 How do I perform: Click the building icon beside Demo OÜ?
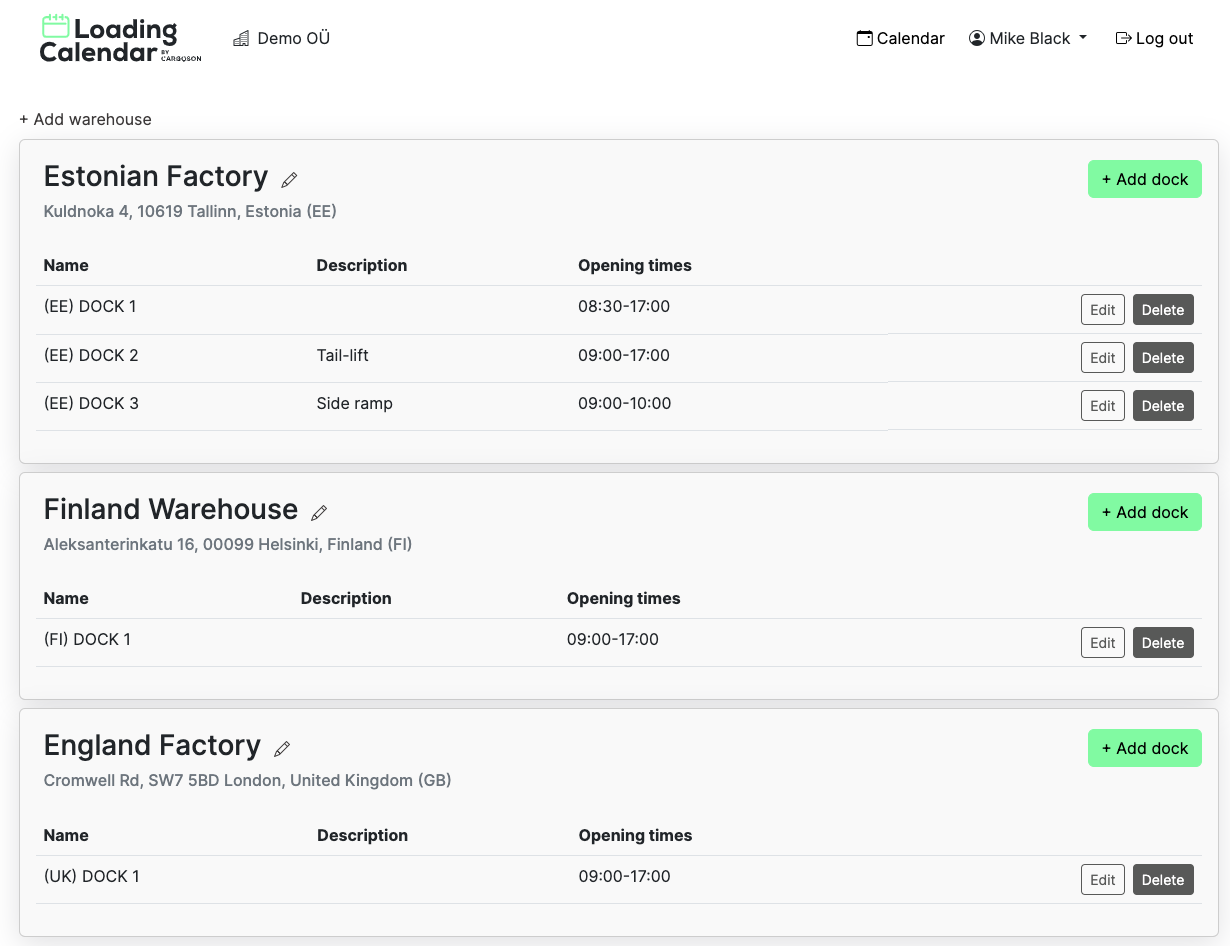(240, 37)
